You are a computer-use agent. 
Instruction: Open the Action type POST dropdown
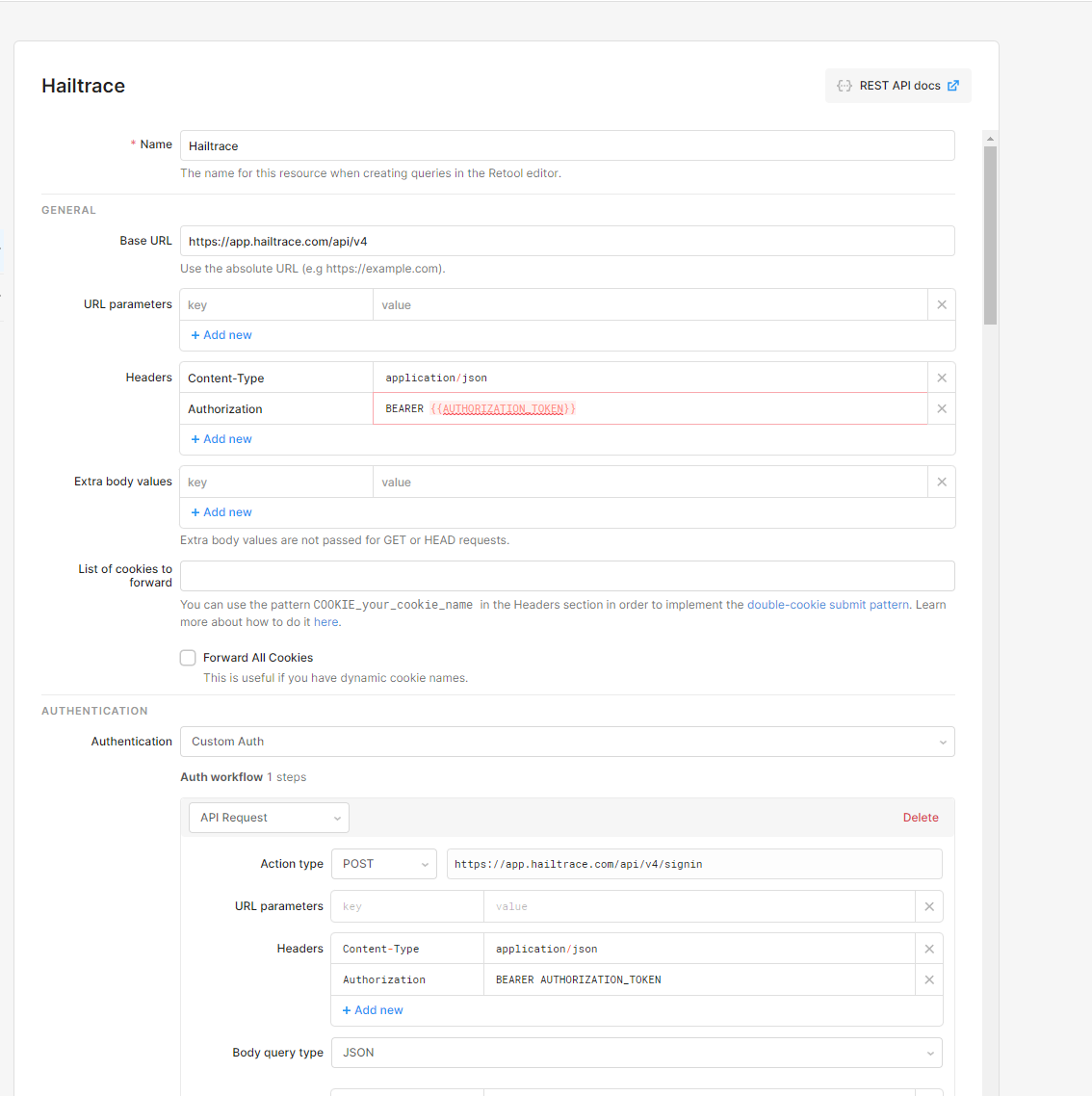pos(384,864)
